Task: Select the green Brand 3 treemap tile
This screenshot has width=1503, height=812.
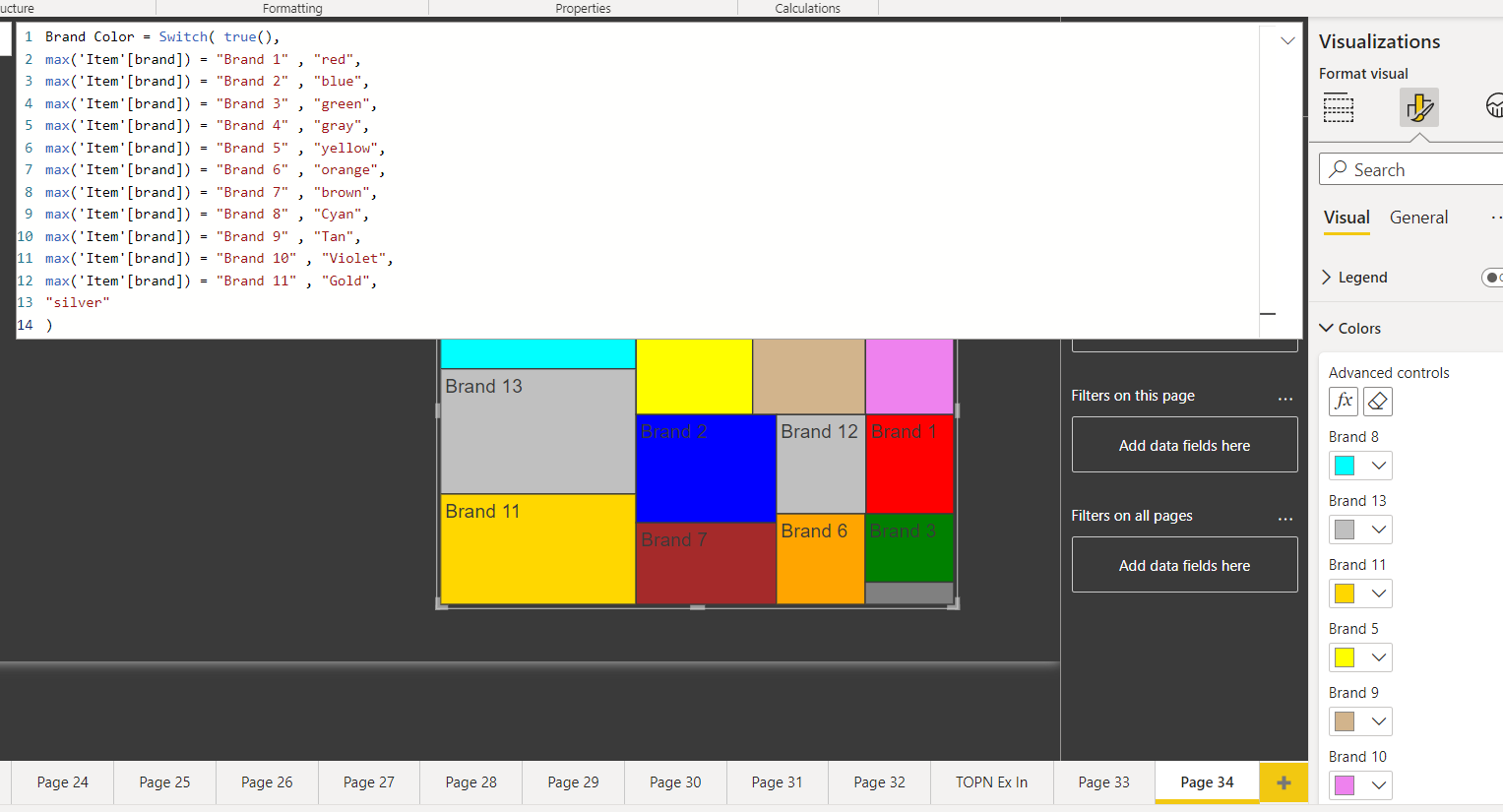Action: pos(909,547)
